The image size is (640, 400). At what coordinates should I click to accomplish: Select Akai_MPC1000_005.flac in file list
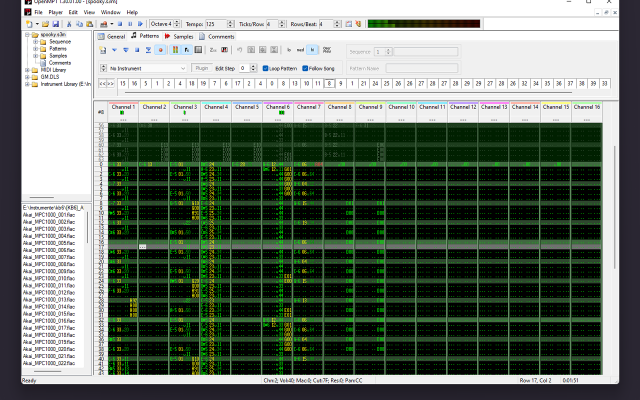click(x=49, y=243)
